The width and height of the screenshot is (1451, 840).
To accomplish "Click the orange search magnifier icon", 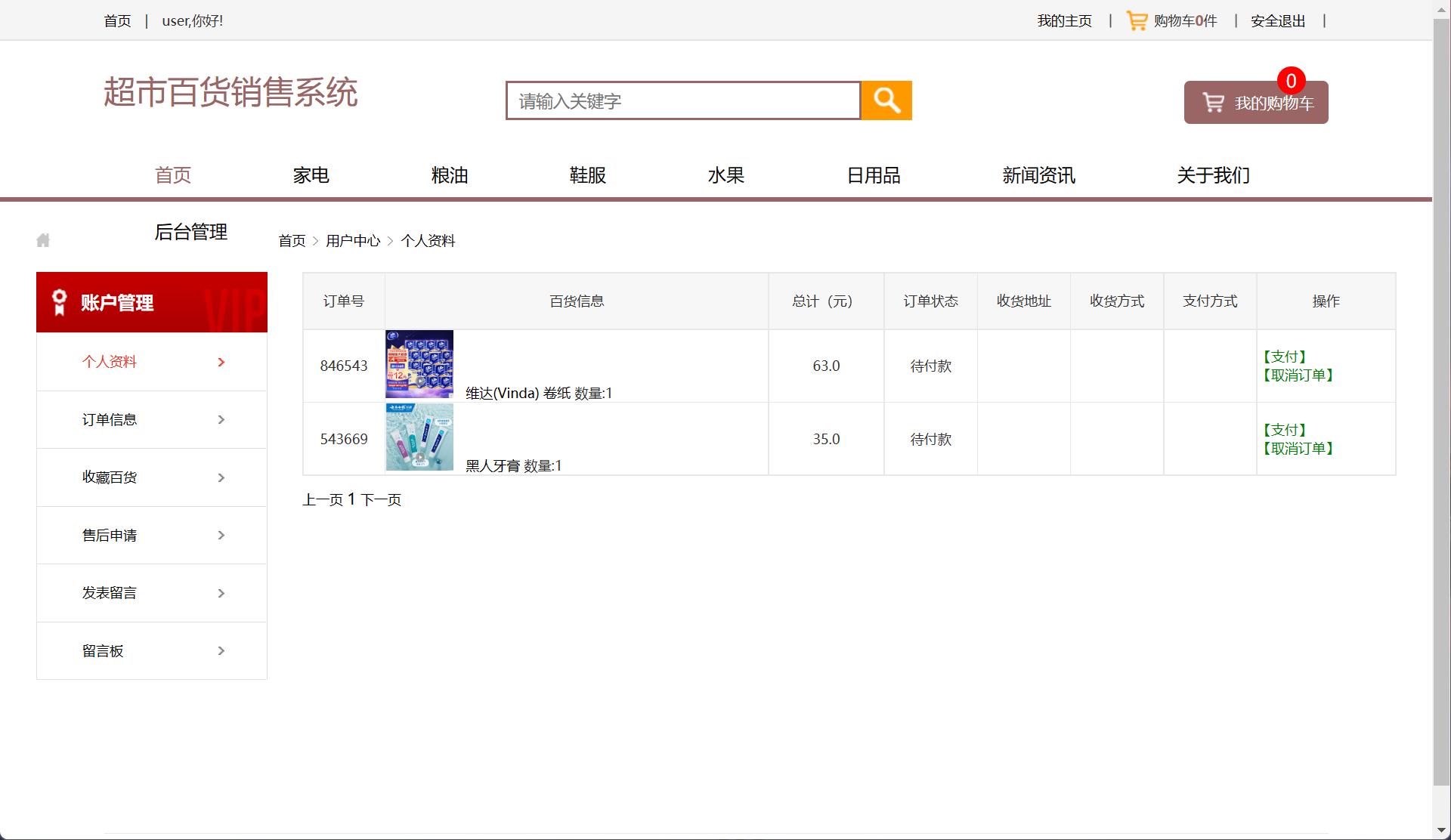I will (886, 100).
